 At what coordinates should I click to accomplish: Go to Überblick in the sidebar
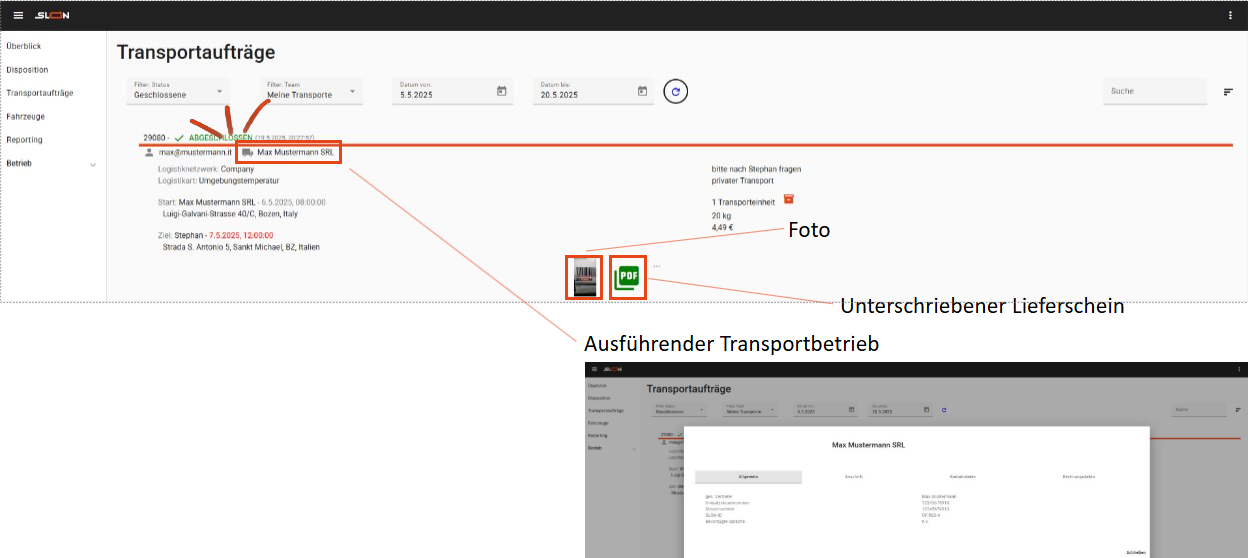23,46
